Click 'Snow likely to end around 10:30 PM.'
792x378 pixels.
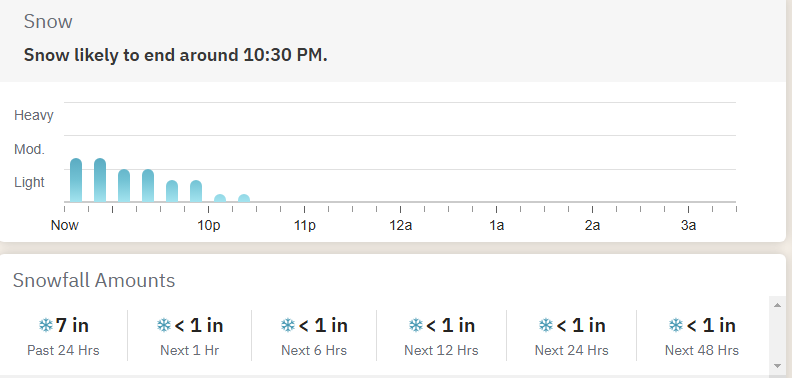pos(176,55)
